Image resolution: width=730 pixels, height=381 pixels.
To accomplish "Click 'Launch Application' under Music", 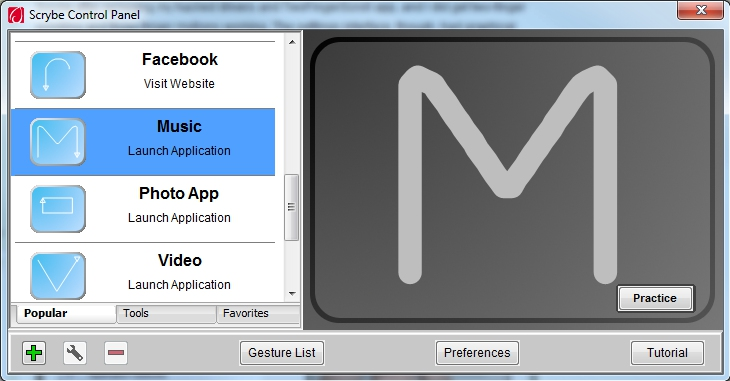I will (x=179, y=151).
